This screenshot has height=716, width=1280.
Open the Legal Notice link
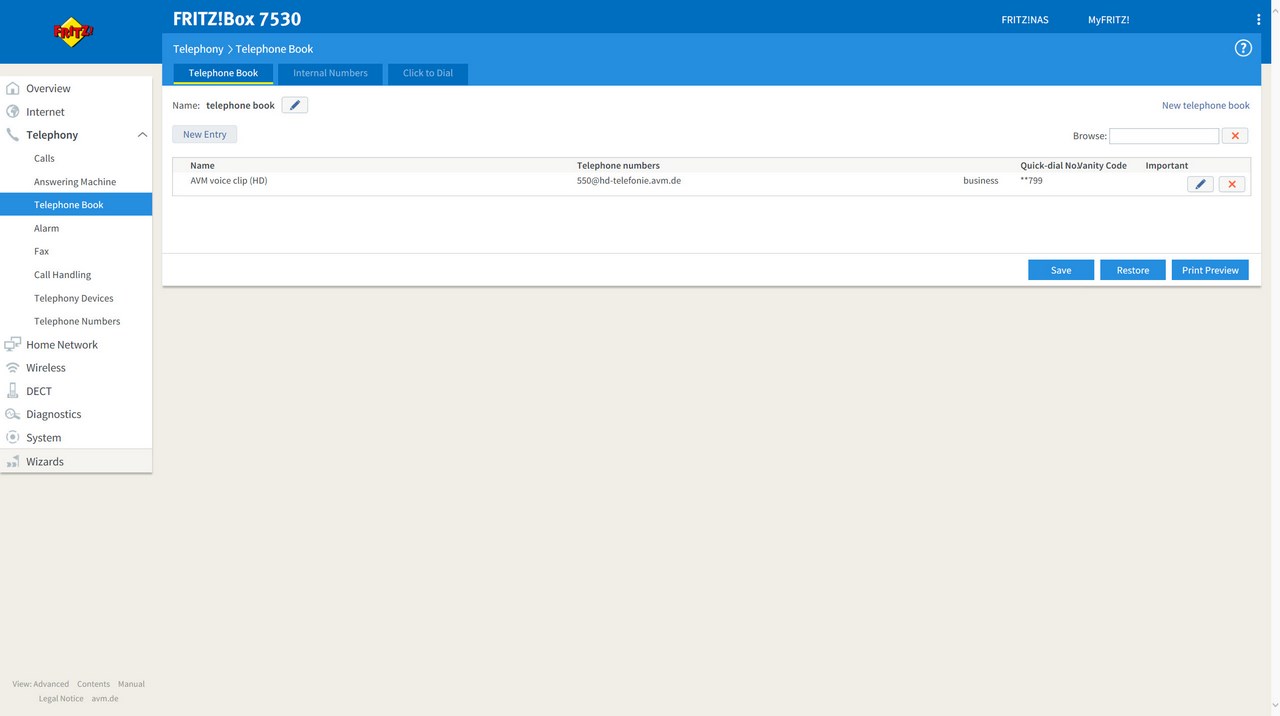(x=61, y=699)
